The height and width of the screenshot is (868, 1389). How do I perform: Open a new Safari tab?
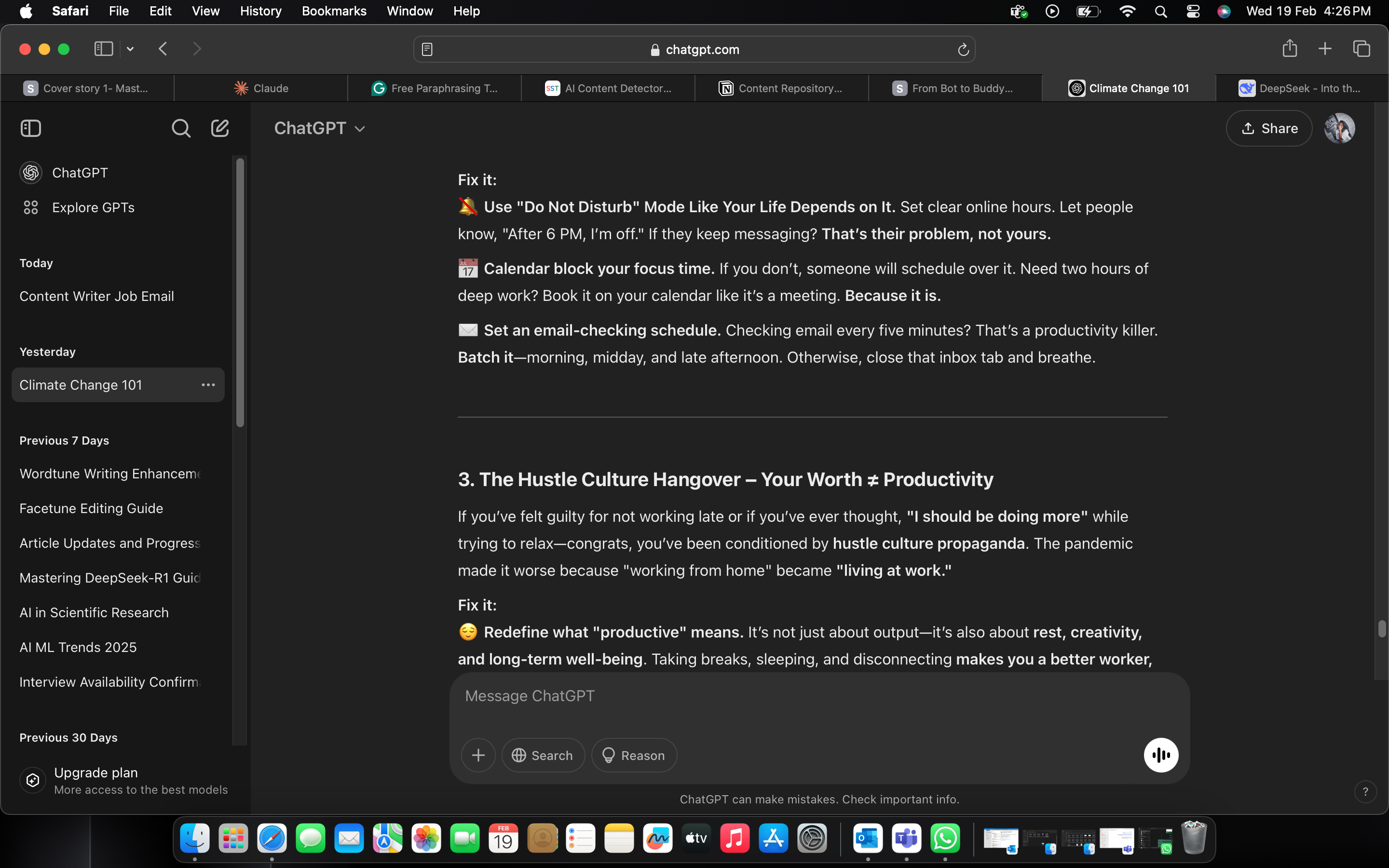click(x=1325, y=49)
